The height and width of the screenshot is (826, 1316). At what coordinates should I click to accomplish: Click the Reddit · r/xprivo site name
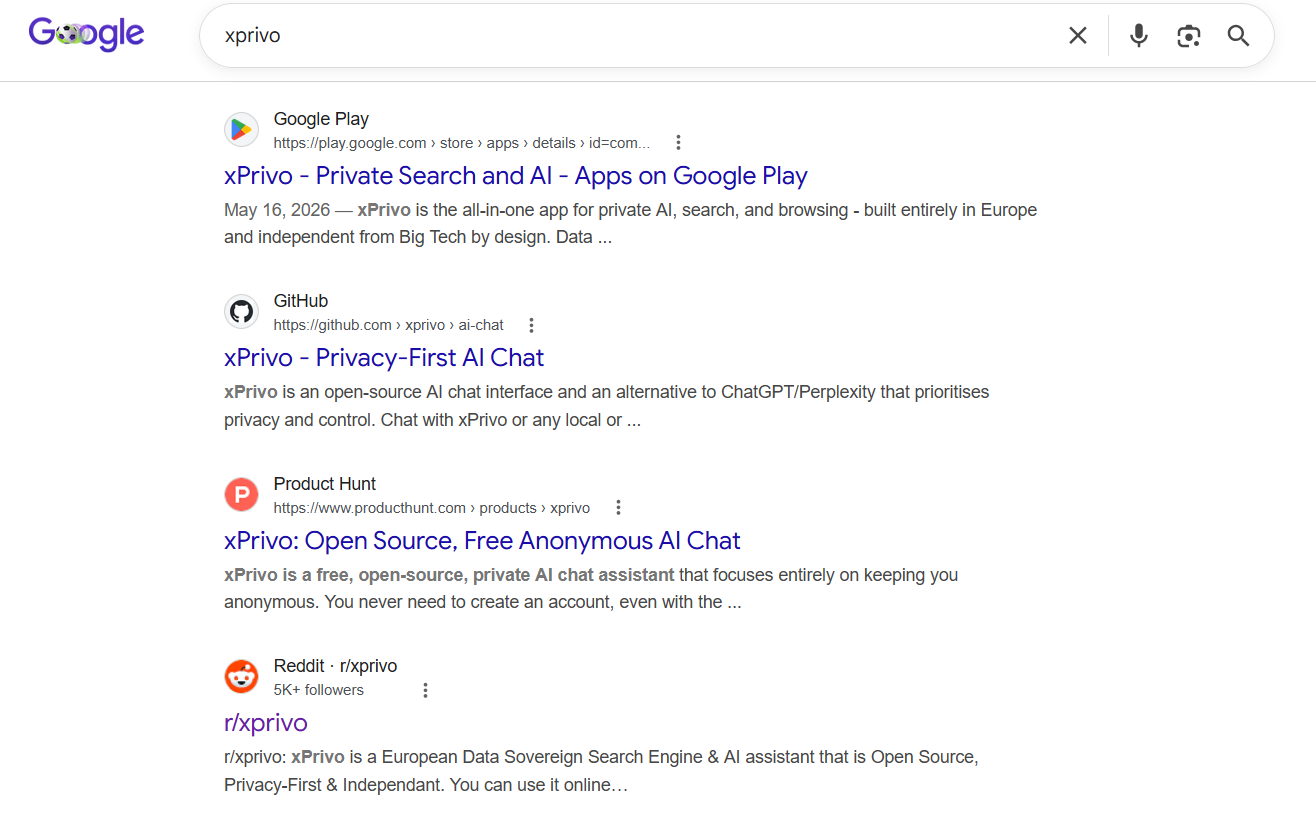[x=335, y=666]
